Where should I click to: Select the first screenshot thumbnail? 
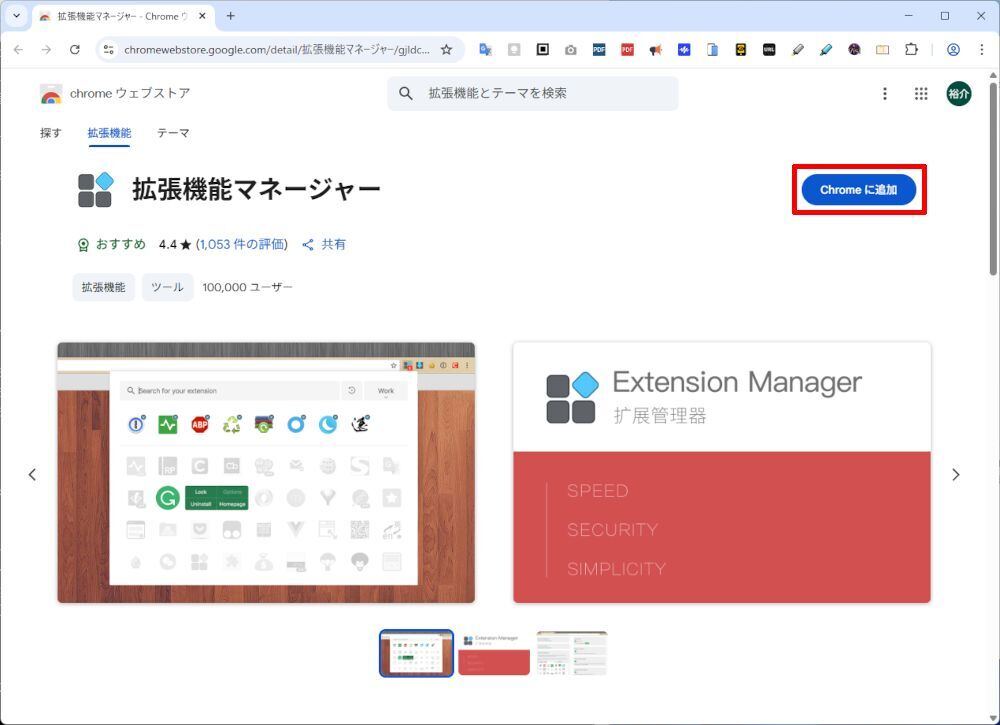click(416, 653)
